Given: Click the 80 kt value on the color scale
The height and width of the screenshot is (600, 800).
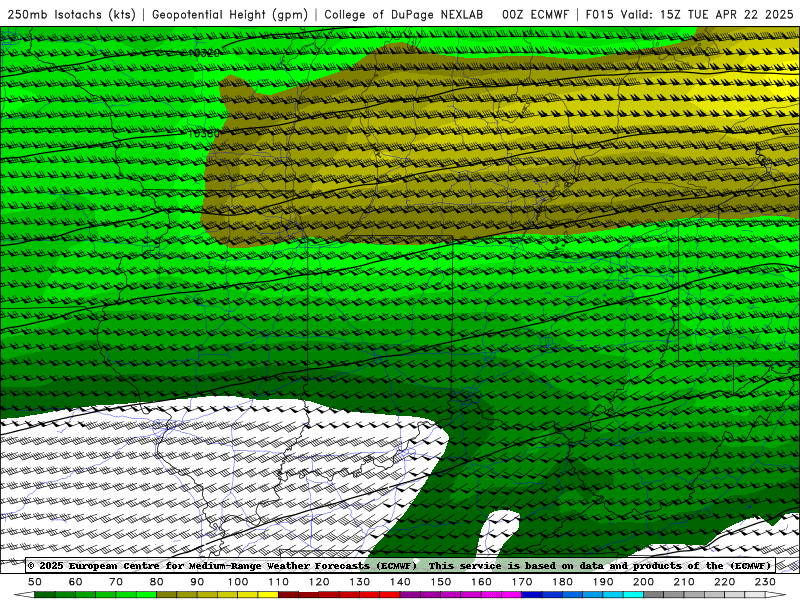Looking at the screenshot, I should pyautogui.click(x=157, y=582).
